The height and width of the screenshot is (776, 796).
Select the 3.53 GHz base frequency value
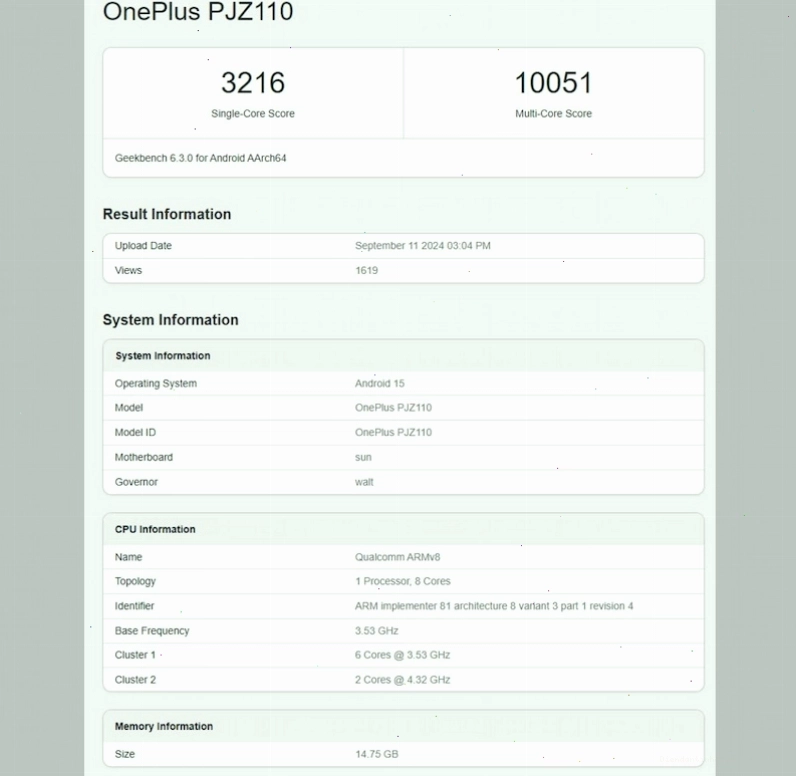point(377,631)
